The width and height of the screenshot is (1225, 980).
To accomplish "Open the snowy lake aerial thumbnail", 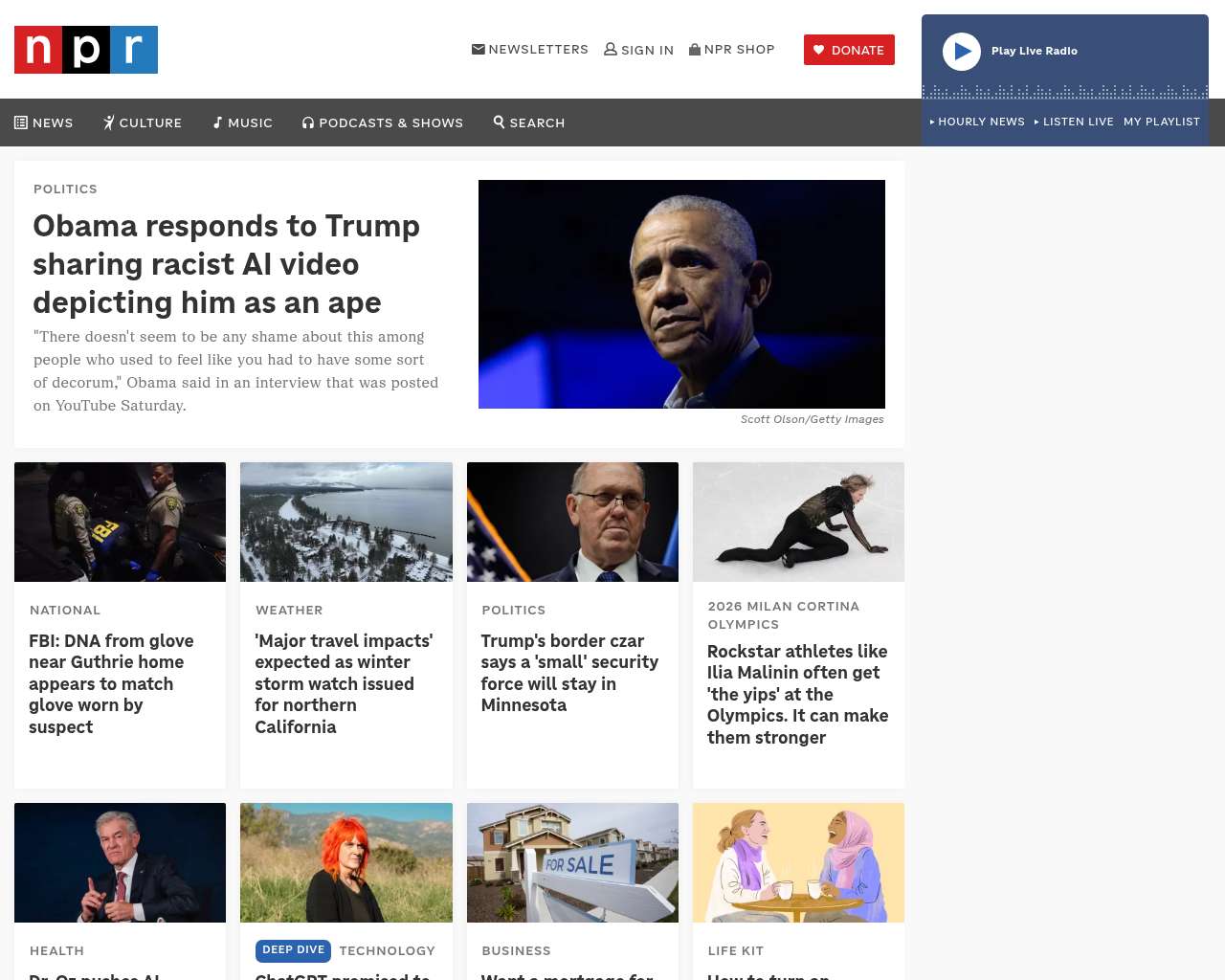I will point(346,522).
